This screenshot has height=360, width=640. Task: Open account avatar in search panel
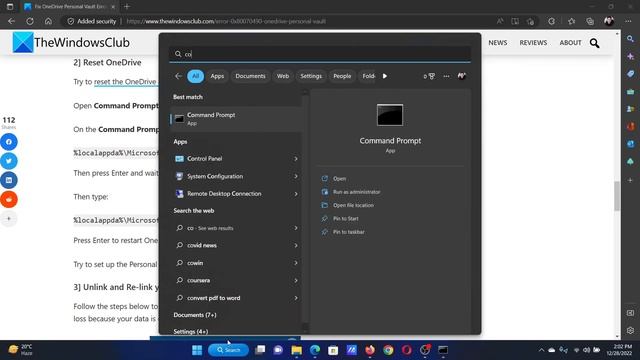(x=462, y=76)
